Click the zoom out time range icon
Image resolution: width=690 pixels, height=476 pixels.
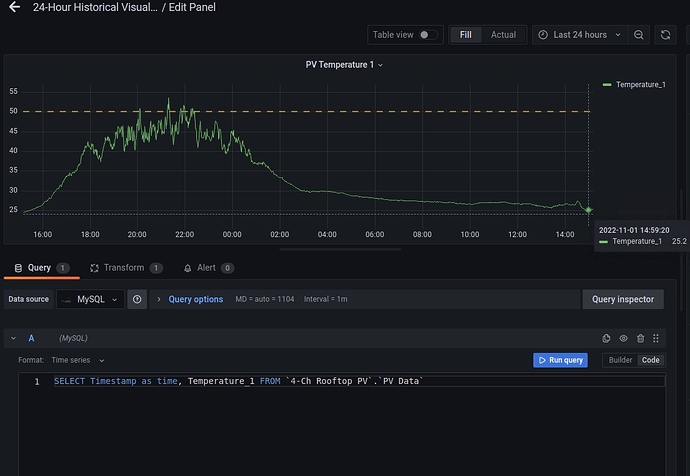coord(639,35)
